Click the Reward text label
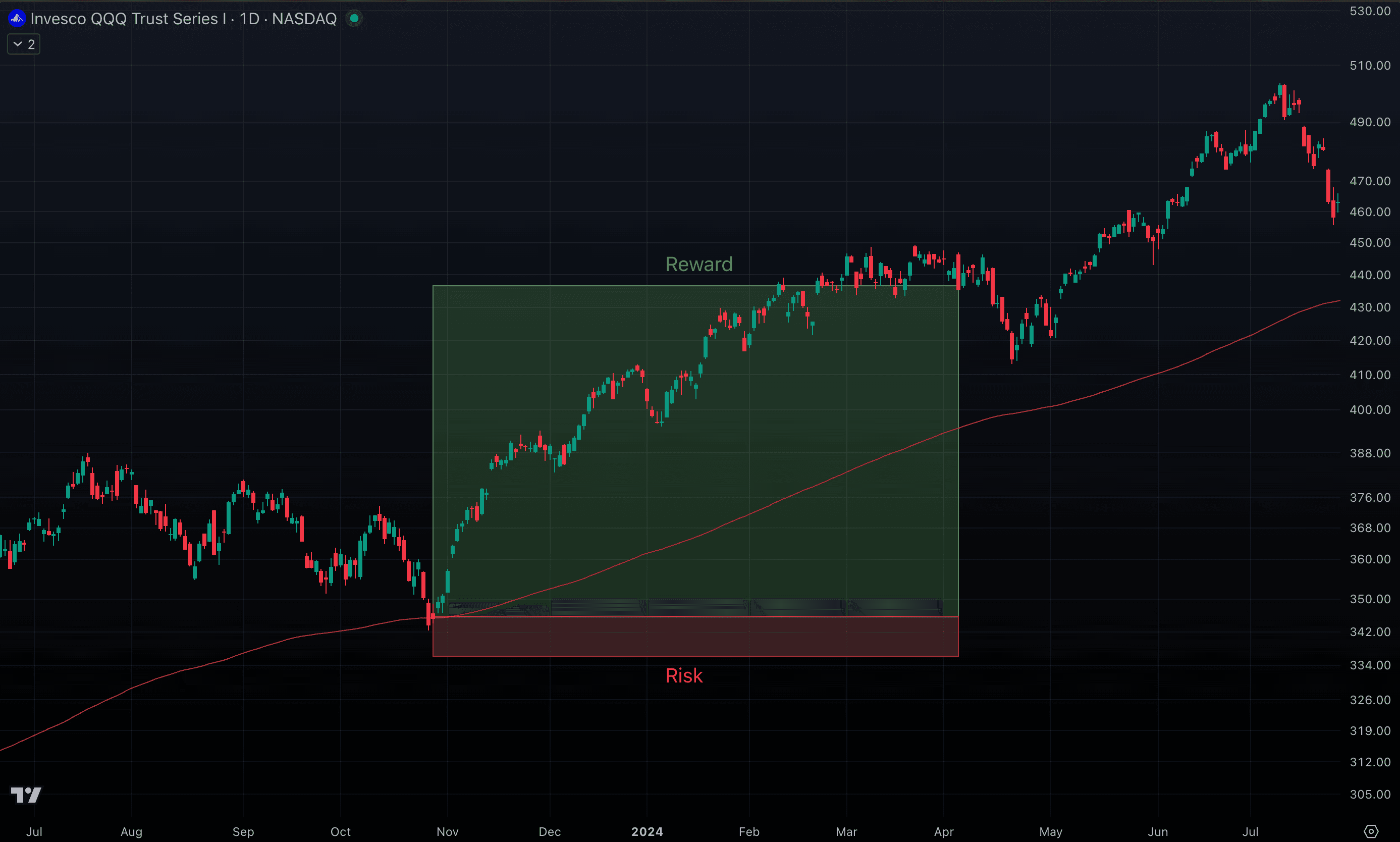 (698, 265)
